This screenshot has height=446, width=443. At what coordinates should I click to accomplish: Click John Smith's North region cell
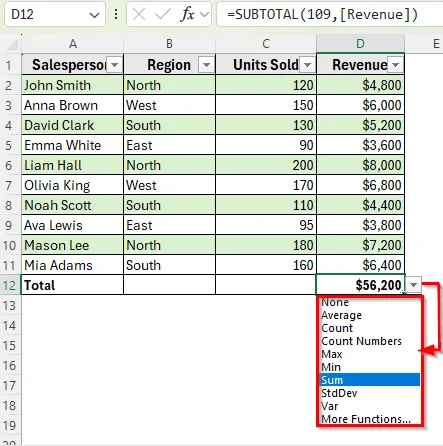click(170, 85)
